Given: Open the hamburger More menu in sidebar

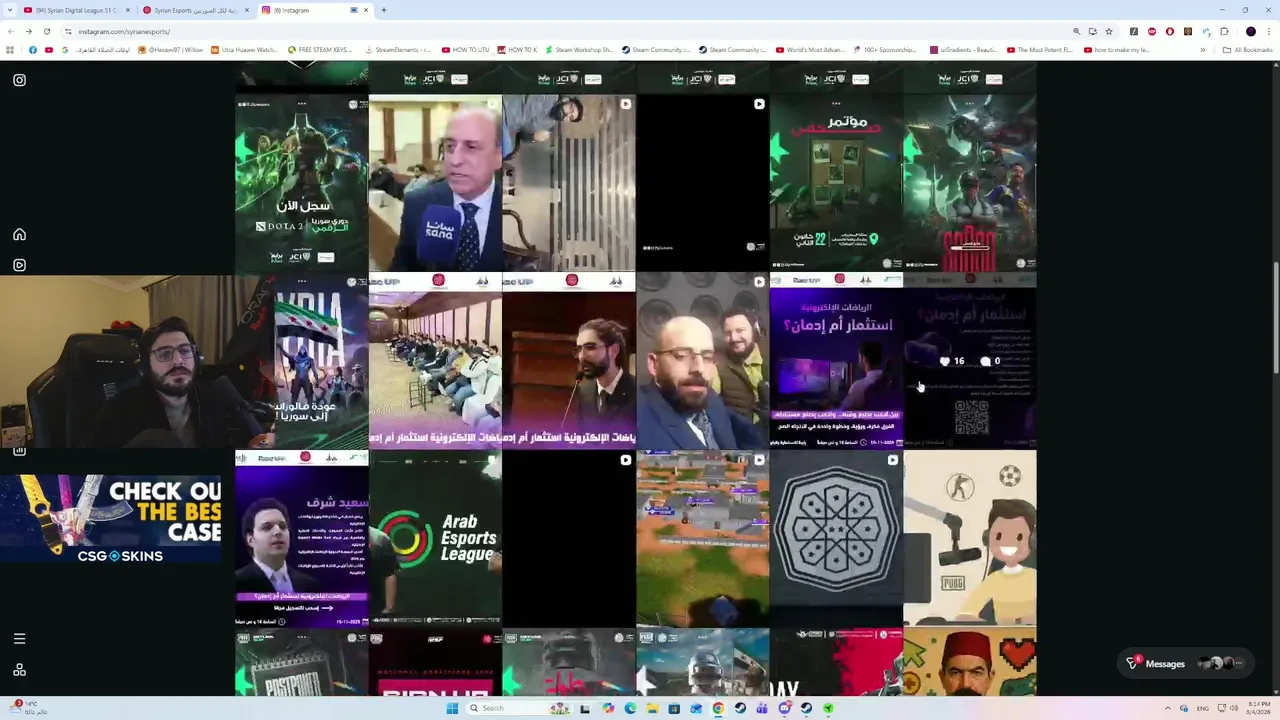Looking at the screenshot, I should [x=19, y=638].
